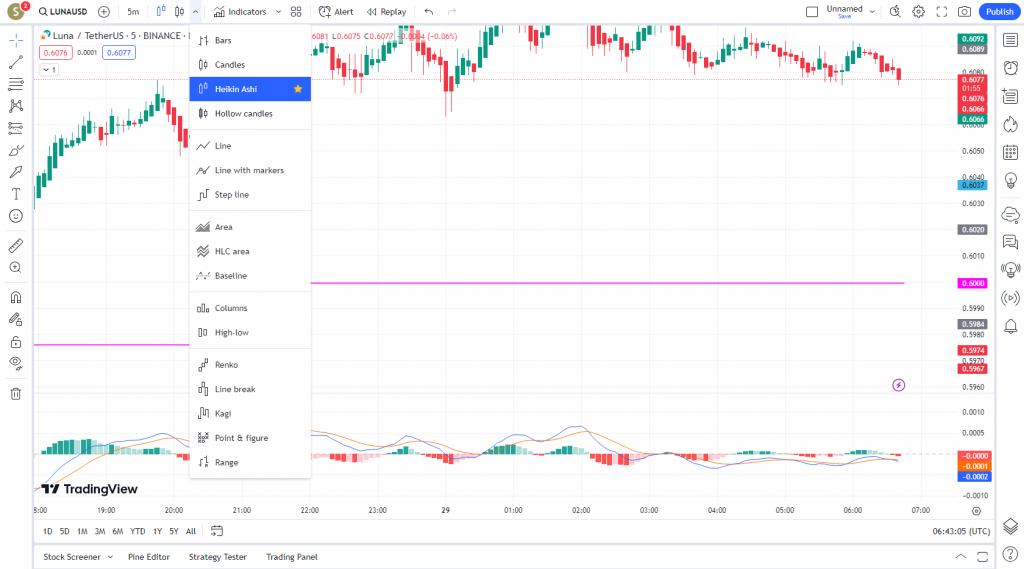The height and width of the screenshot is (569, 1024).
Task: Maximize the bottom panel
Action: click(x=983, y=557)
